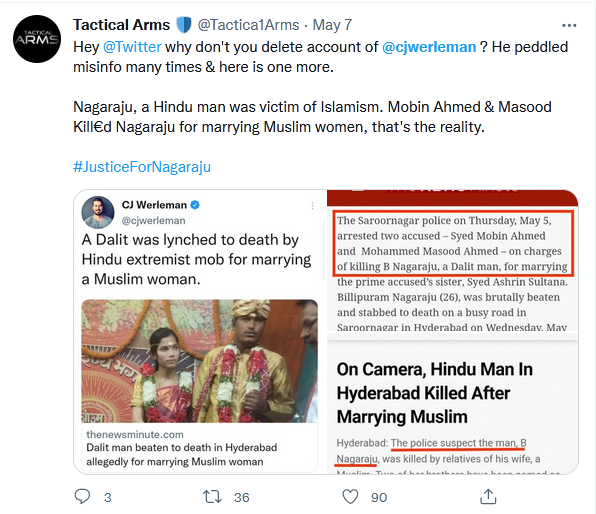Like the tweet with the heart icon
This screenshot has width=596, height=514.
[350, 497]
